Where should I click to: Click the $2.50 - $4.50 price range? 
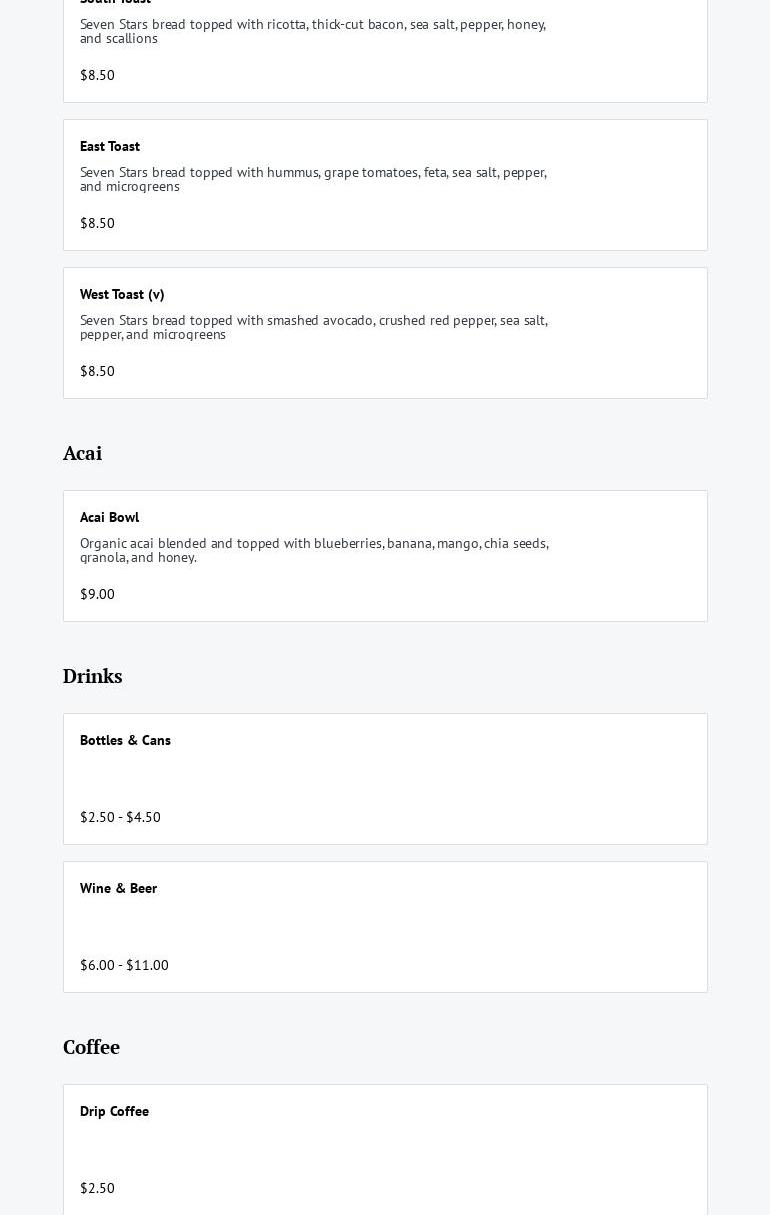point(120,817)
